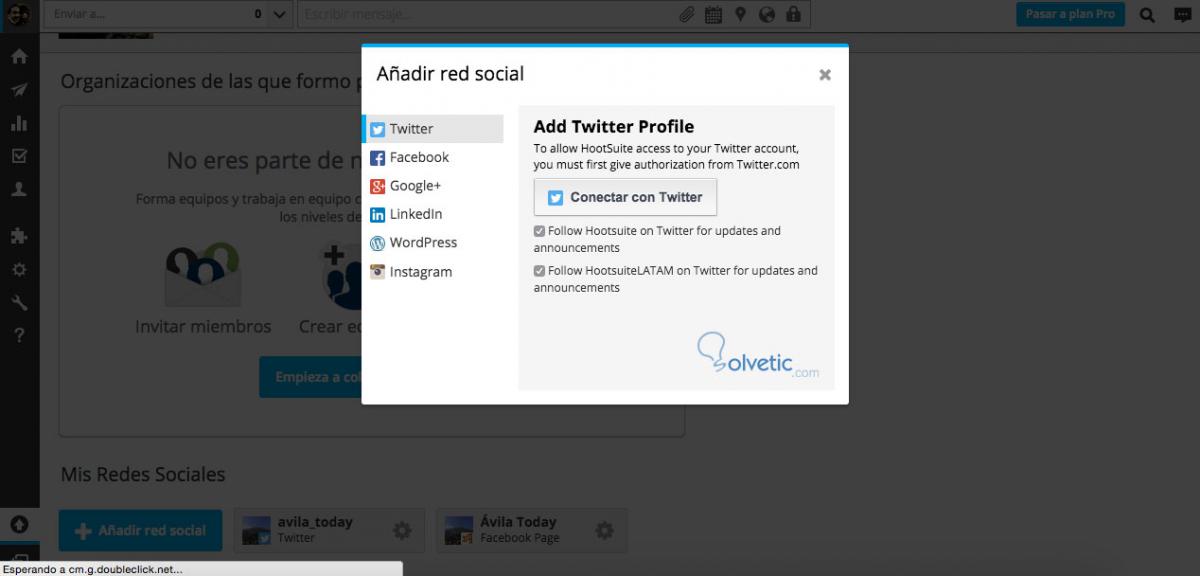The image size is (1200, 576).
Task: Close the Añadir red social dialog
Action: click(825, 75)
